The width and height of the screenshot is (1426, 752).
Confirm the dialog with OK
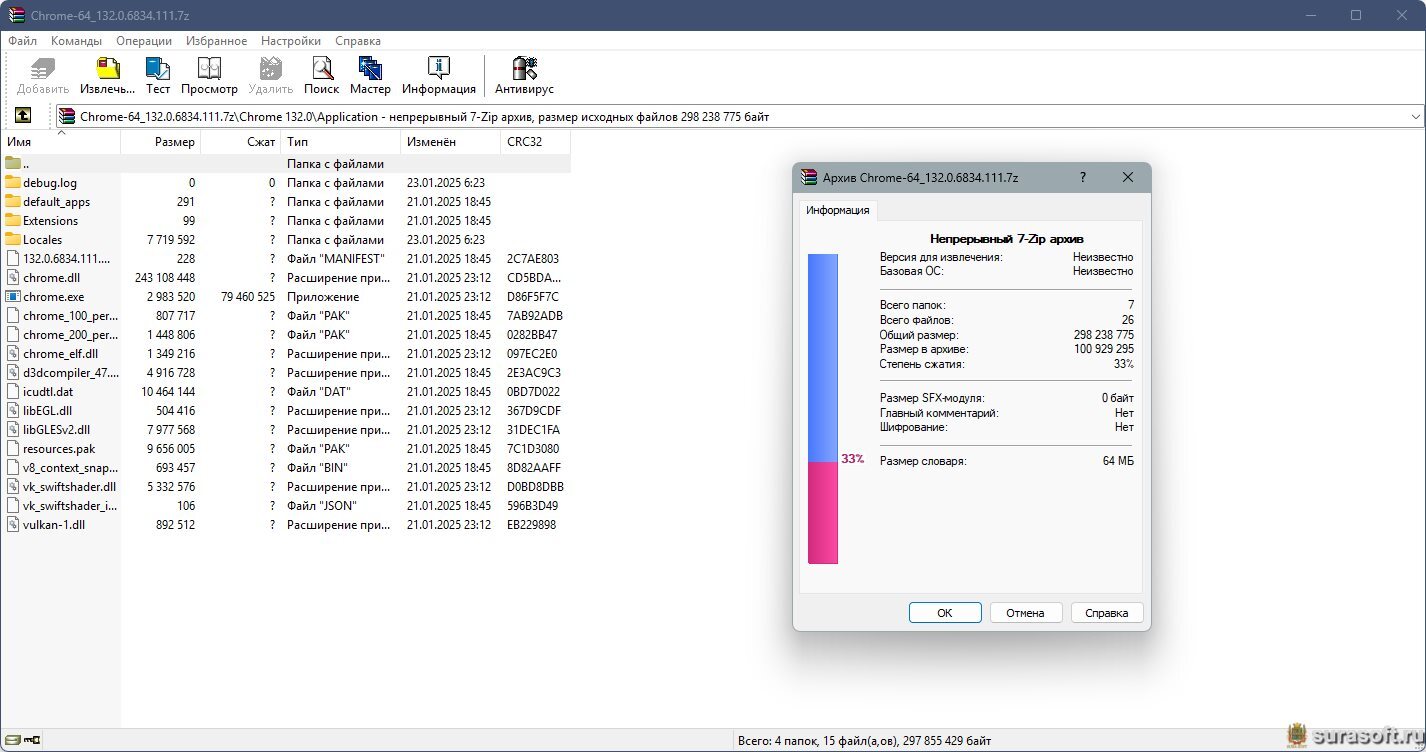point(945,613)
